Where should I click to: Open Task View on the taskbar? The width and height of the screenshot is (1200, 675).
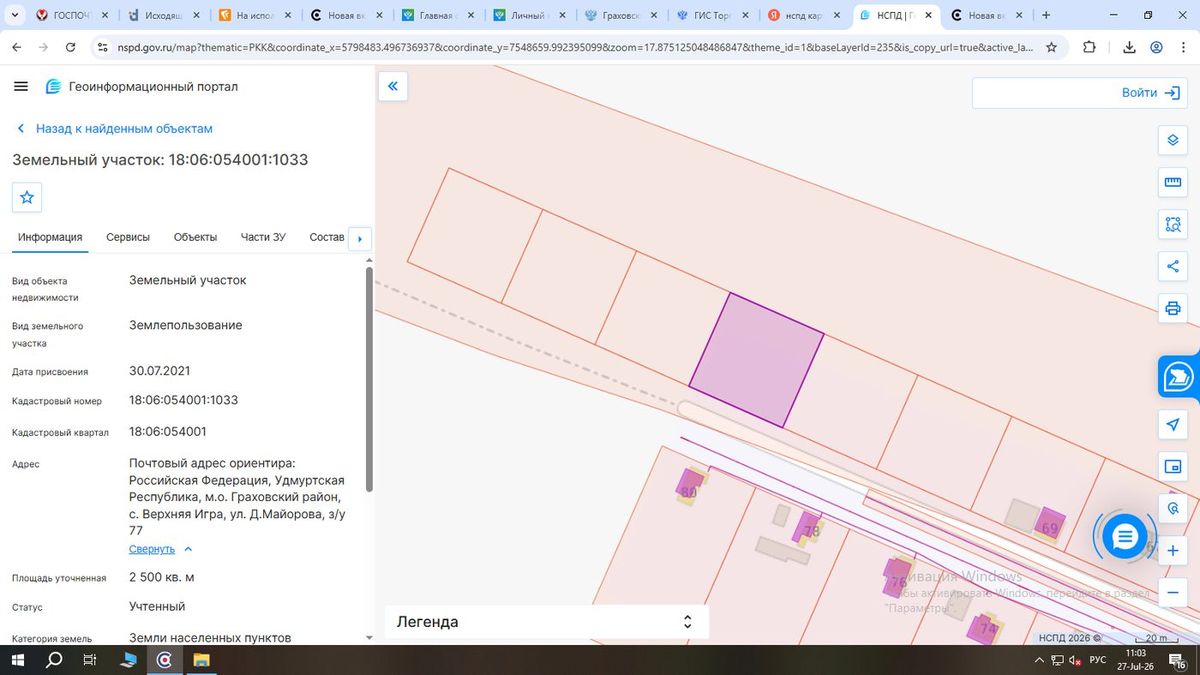pos(90,660)
